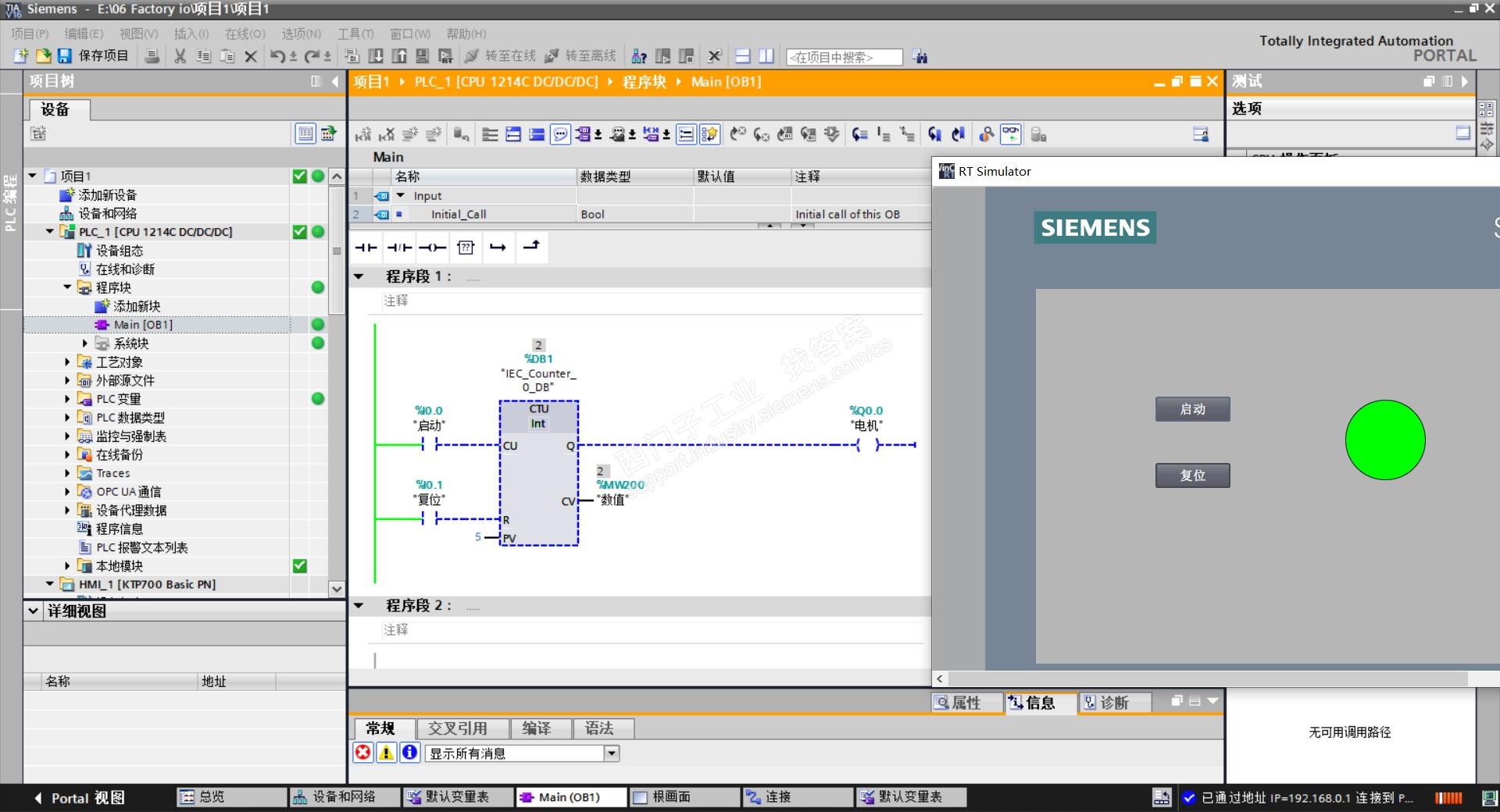
Task: Click the open branch icon
Action: tap(498, 248)
